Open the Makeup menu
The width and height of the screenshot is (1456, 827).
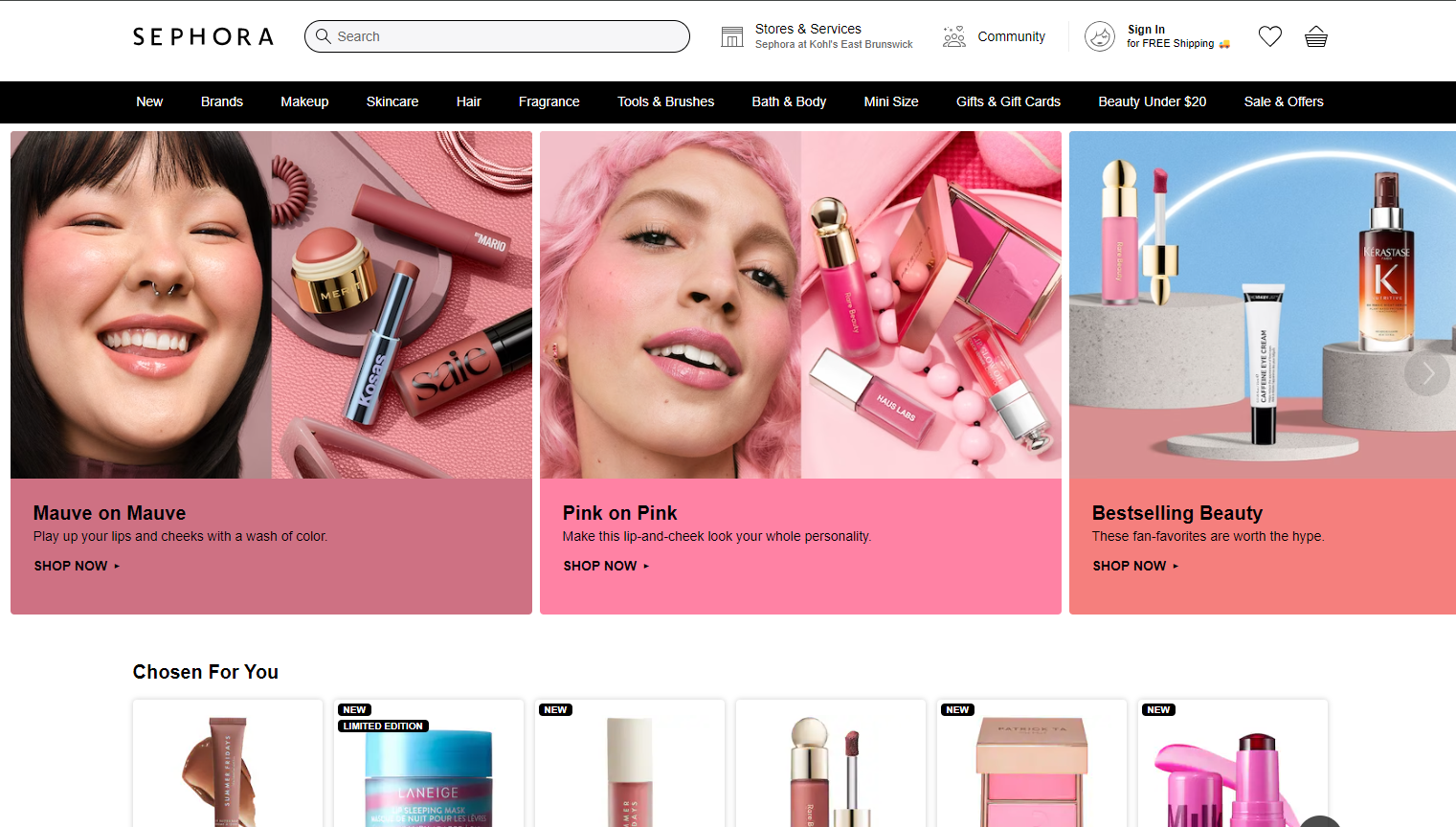click(x=304, y=101)
